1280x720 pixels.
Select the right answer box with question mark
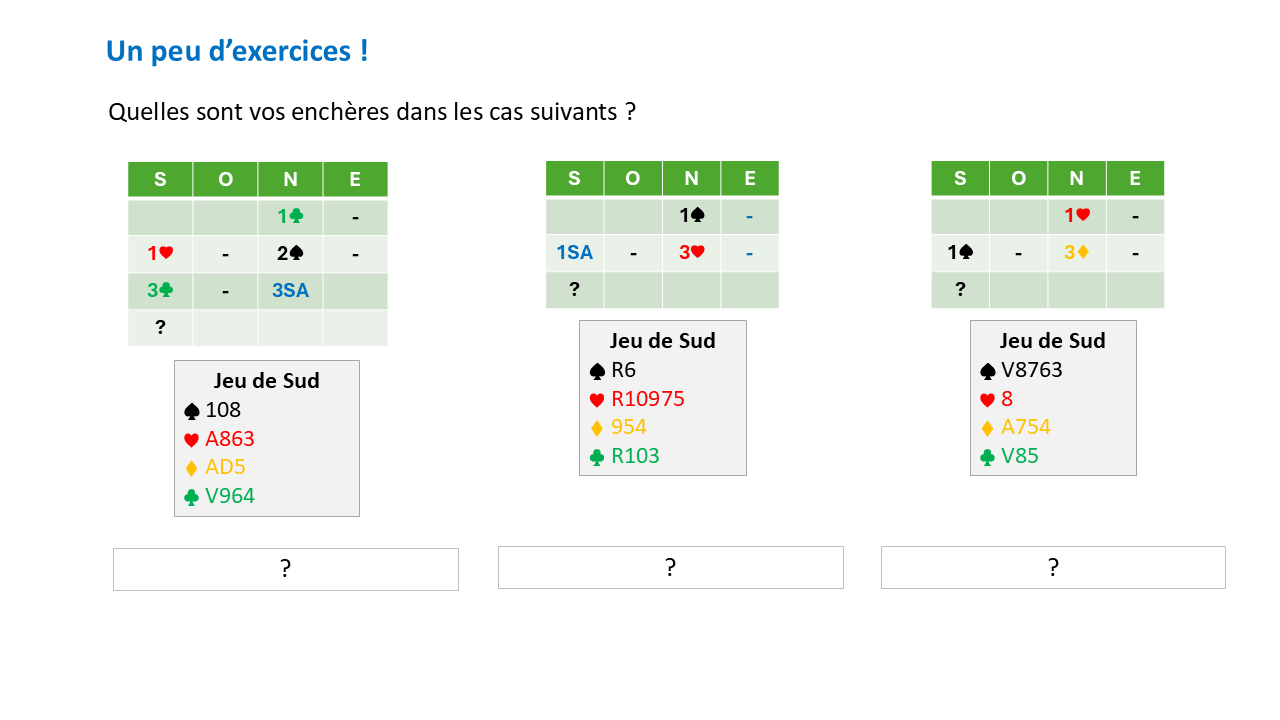tap(1053, 567)
